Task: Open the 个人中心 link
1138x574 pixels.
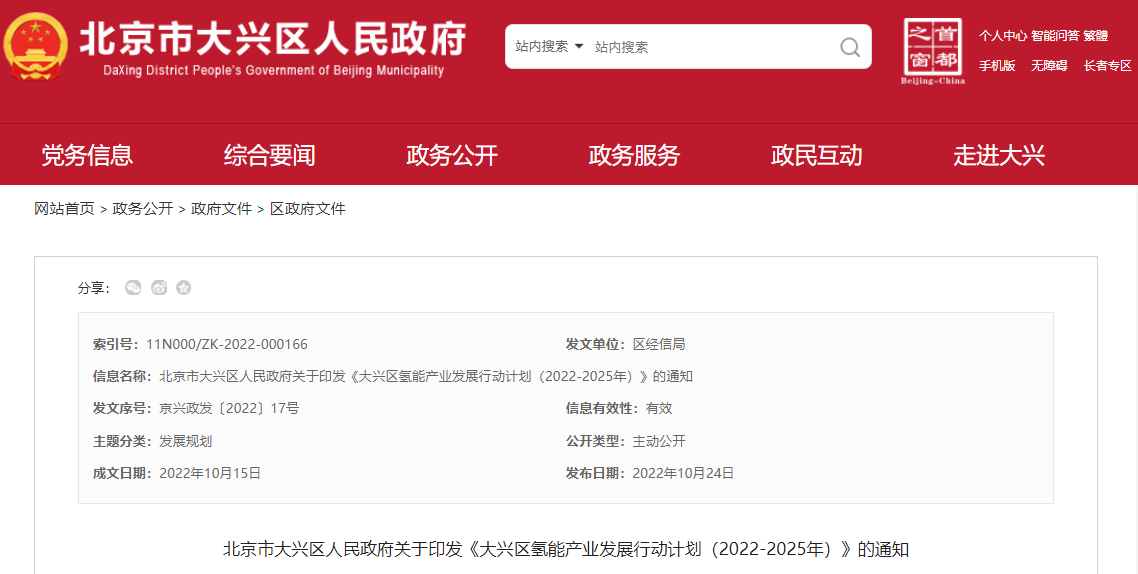Action: click(1002, 36)
